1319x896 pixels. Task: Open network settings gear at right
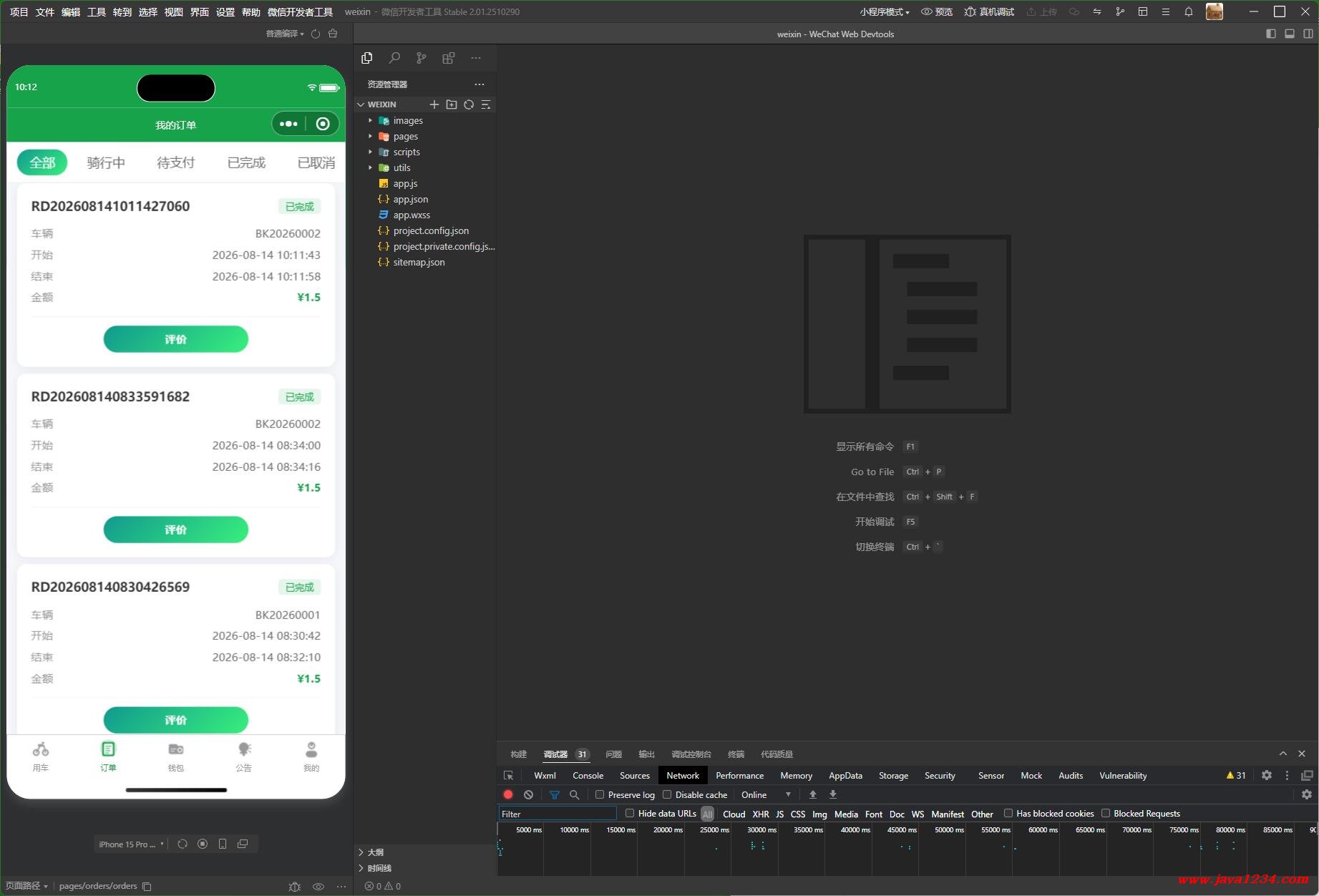tap(1307, 794)
